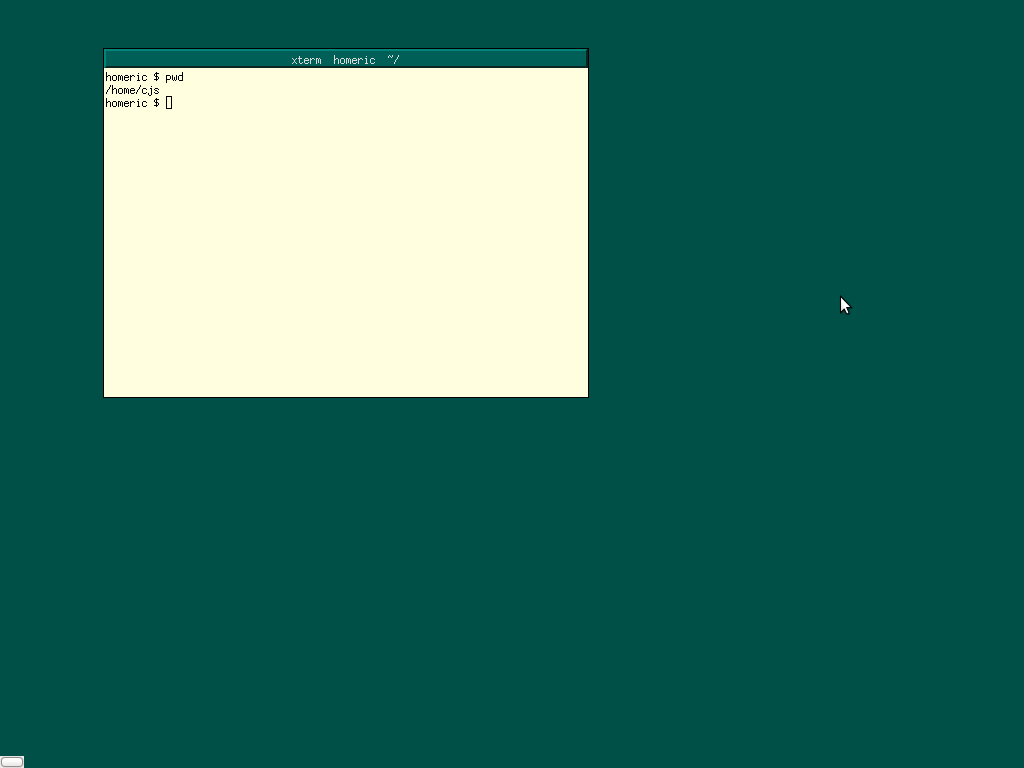
Task: Click the bottom-left corner of the xterm window
Action: point(104,397)
